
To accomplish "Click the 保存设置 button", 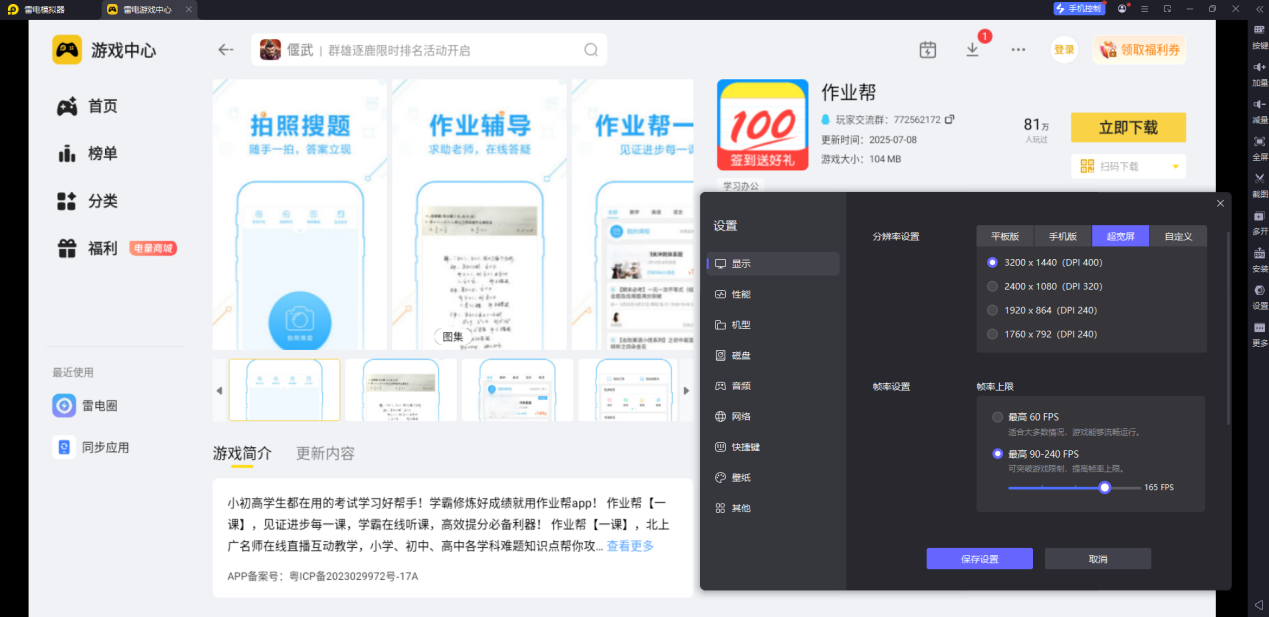I will coord(979,559).
